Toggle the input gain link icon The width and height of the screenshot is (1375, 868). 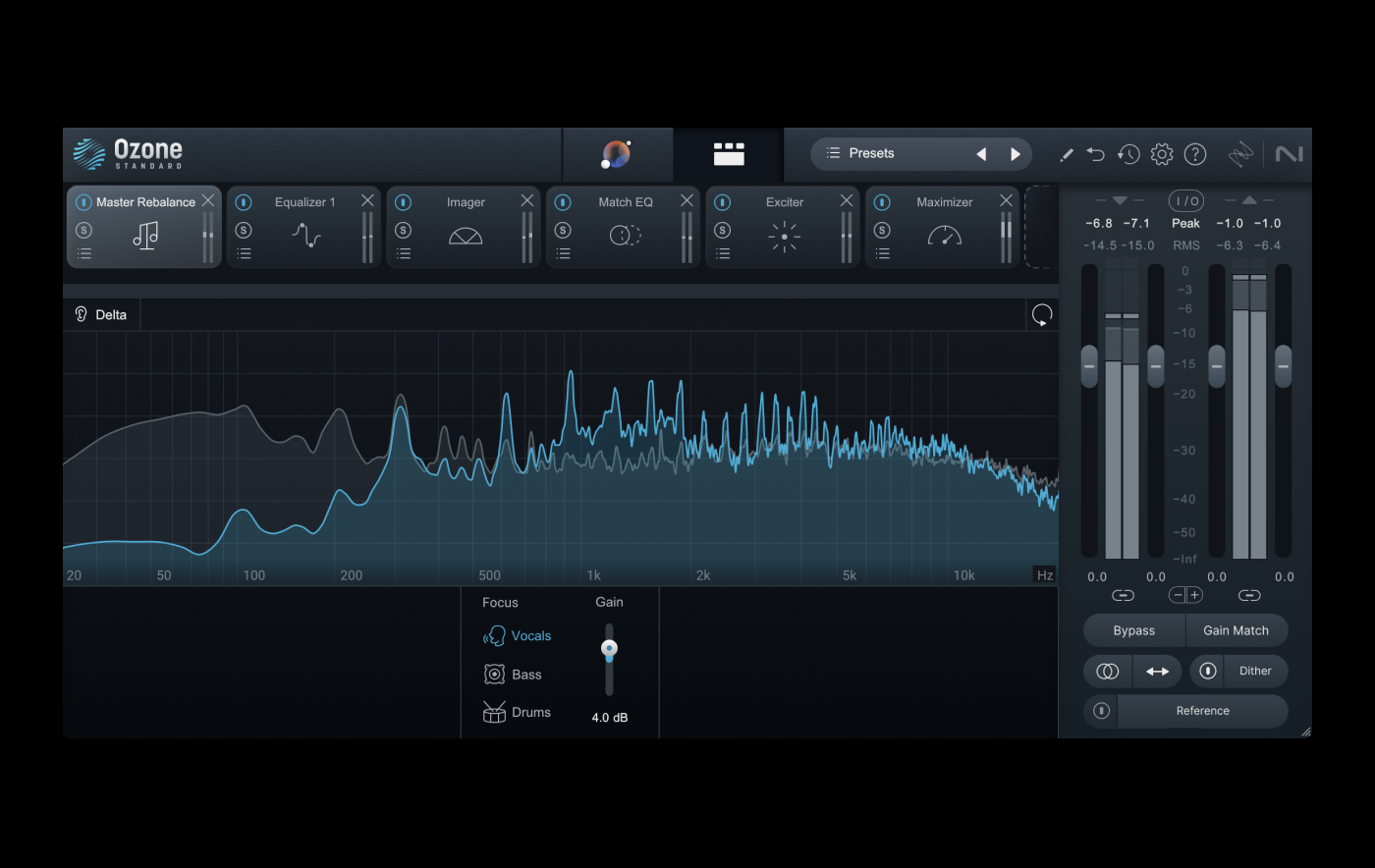point(1124,596)
